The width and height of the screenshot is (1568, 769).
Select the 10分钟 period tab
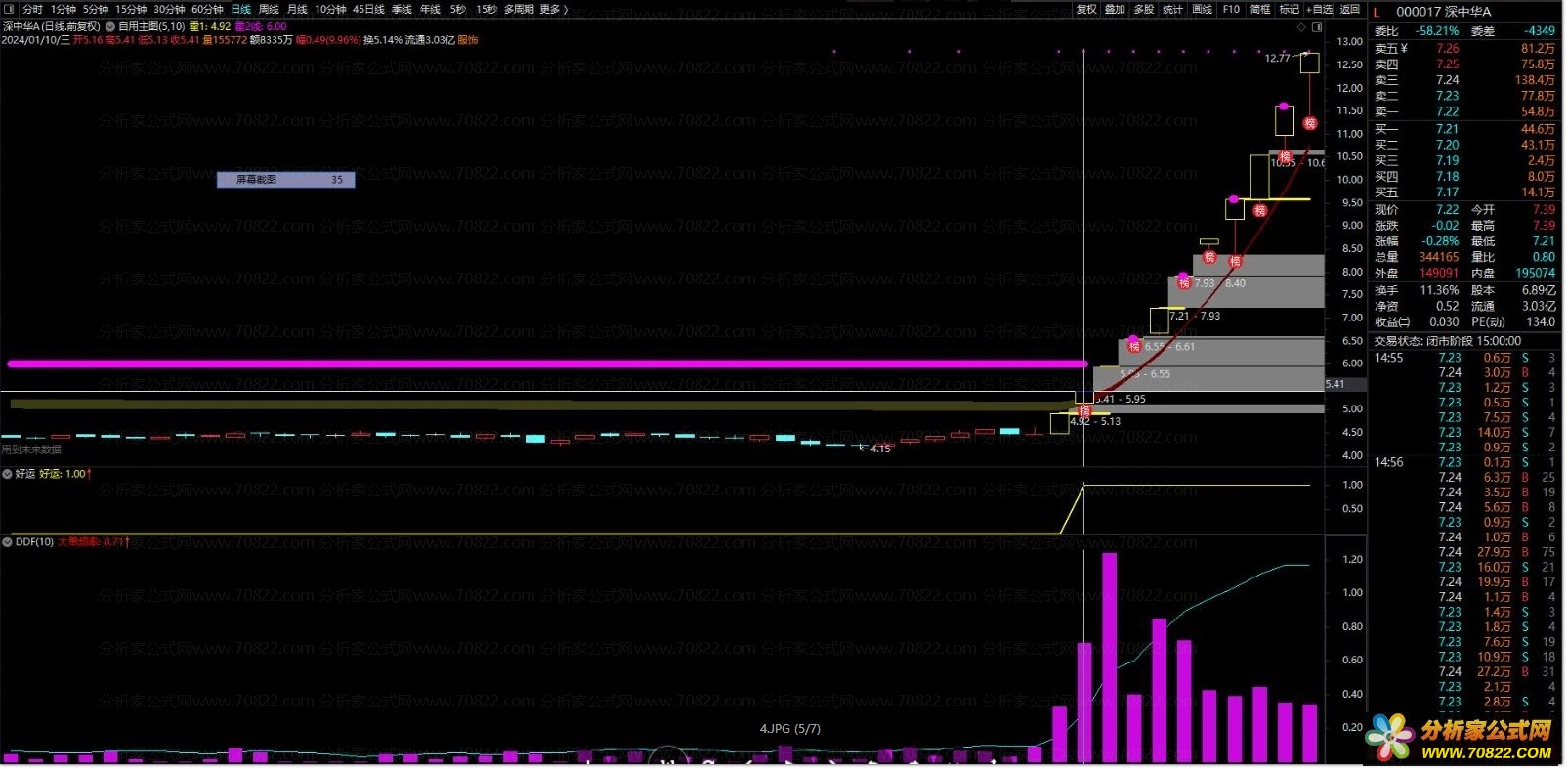pos(330,9)
